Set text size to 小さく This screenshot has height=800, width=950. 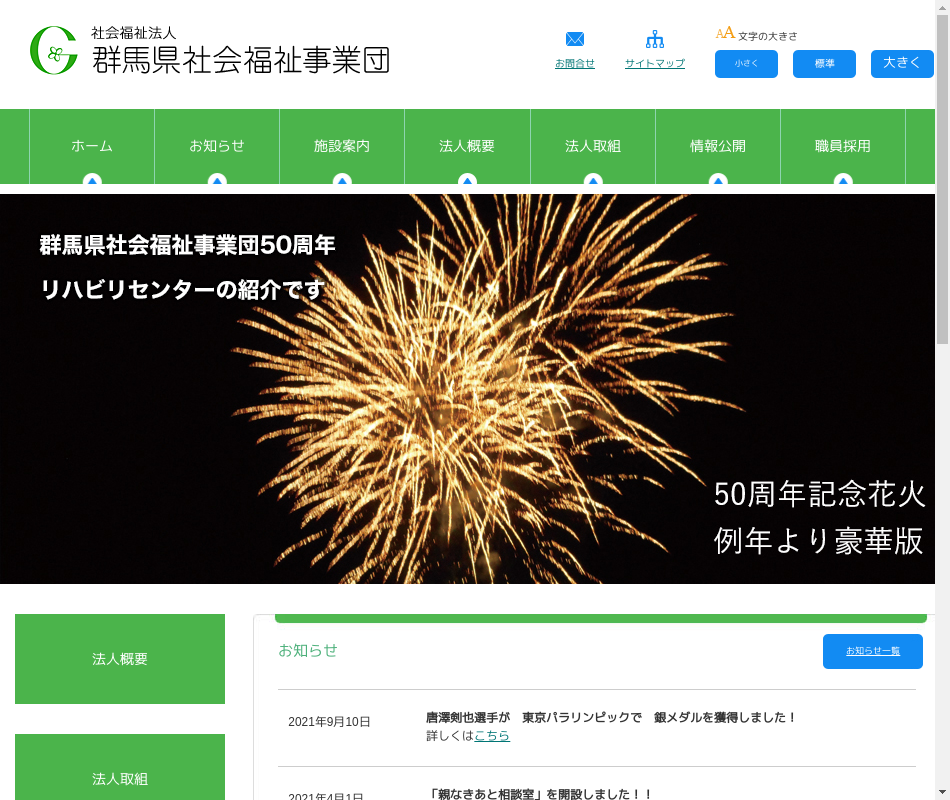[746, 64]
